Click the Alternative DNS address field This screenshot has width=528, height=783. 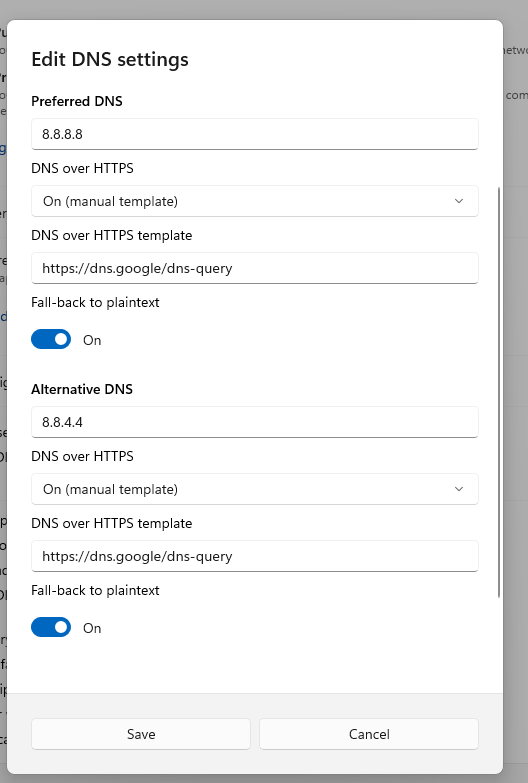tap(255, 422)
